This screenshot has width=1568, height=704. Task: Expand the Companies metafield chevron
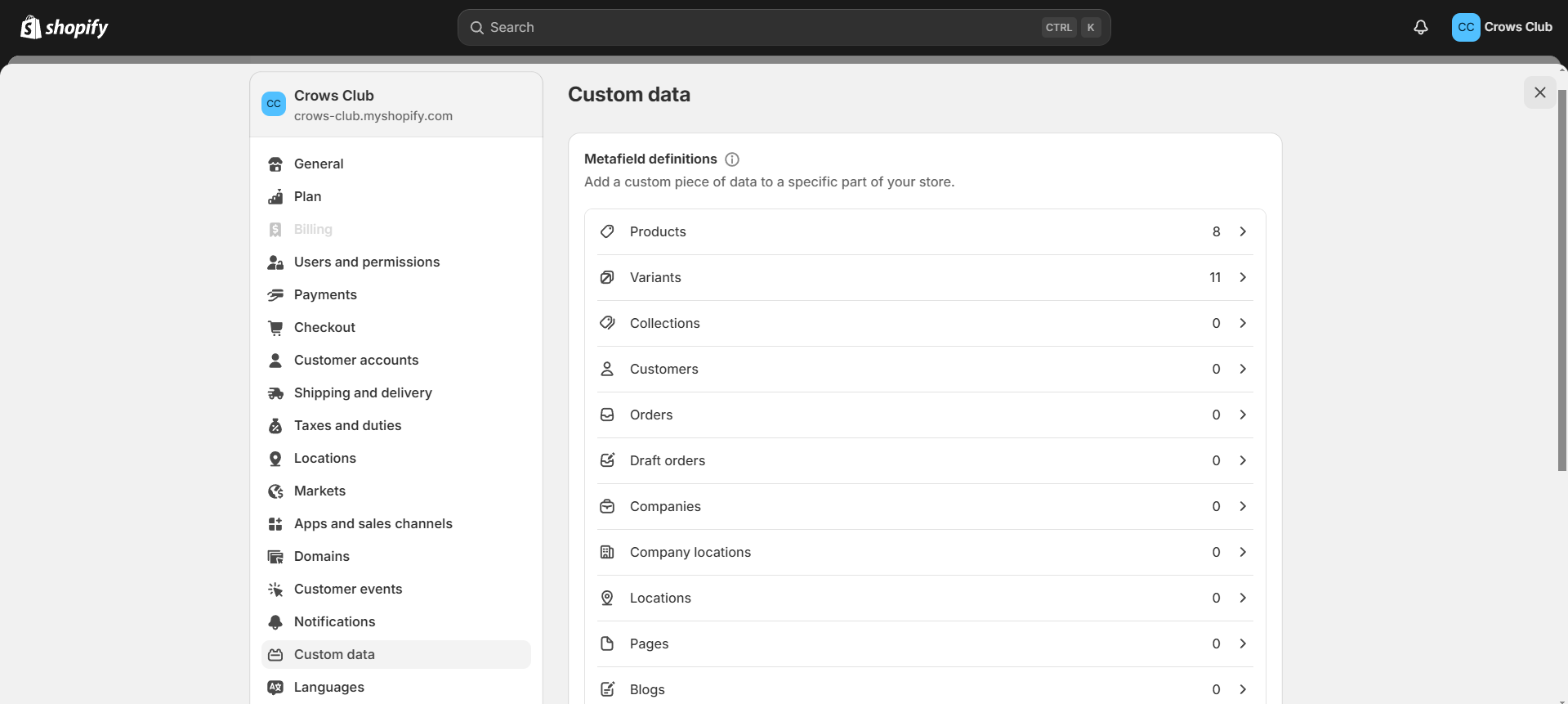1243,506
